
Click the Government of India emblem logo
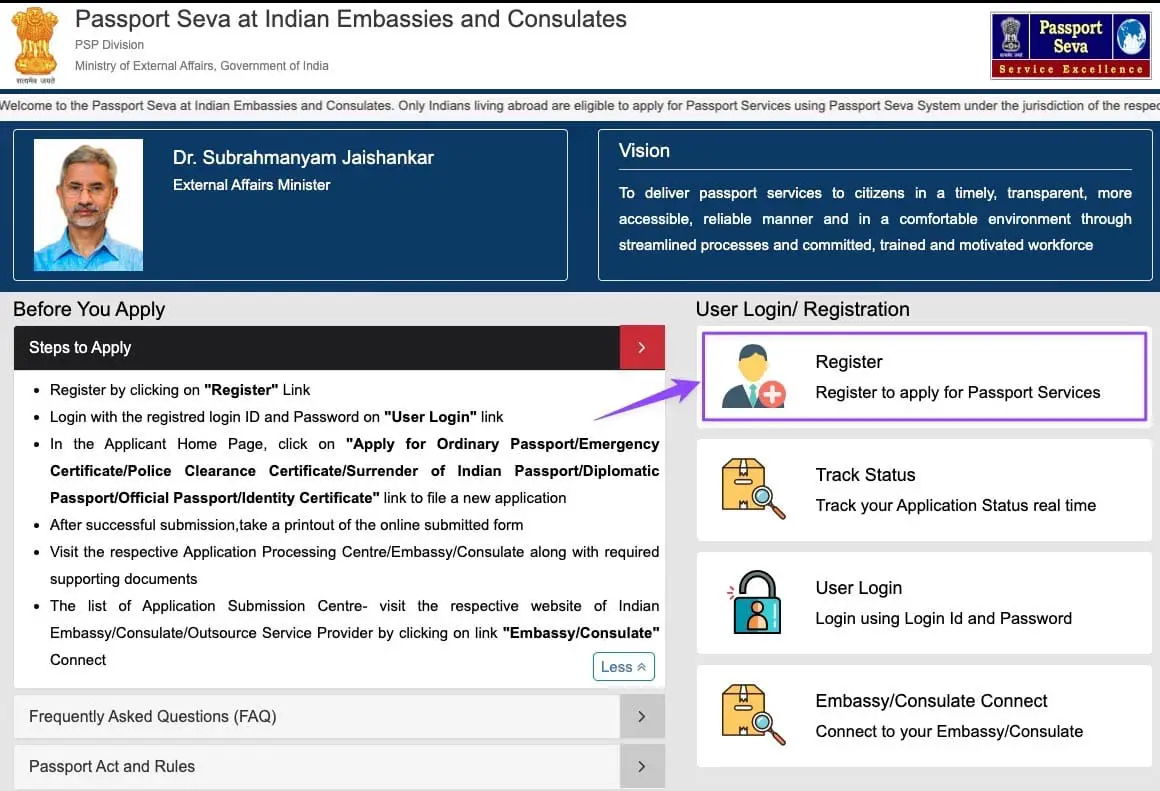35,44
